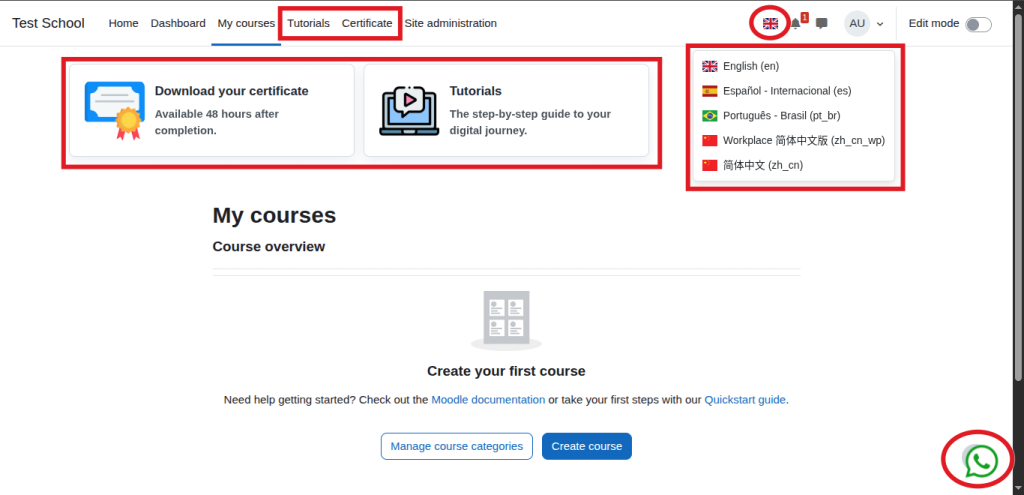The image size is (1024, 495).
Task: Open the Moodle documentation link
Action: [x=488, y=400]
